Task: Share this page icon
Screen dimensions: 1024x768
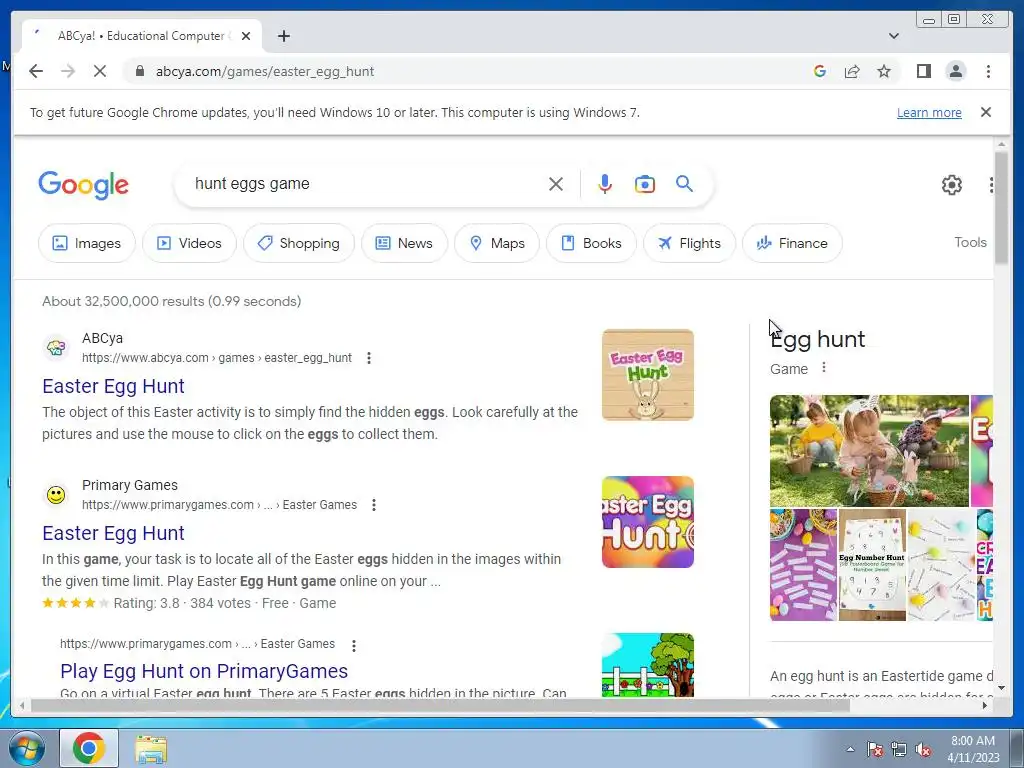Action: point(852,71)
